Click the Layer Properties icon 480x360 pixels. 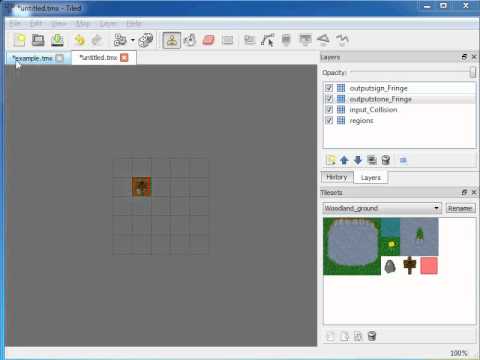point(403,160)
